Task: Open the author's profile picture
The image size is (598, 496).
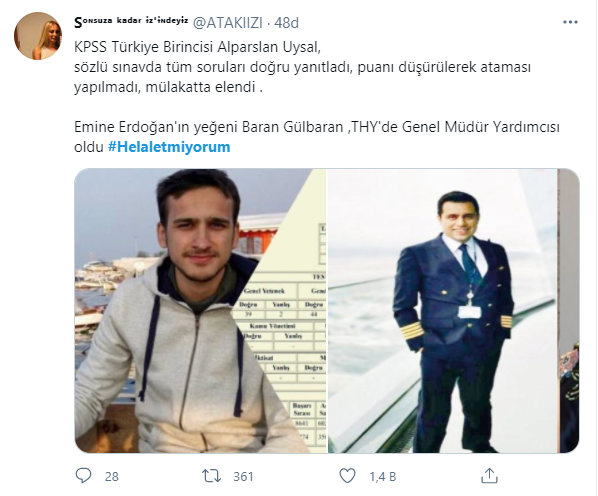Action: coord(38,36)
